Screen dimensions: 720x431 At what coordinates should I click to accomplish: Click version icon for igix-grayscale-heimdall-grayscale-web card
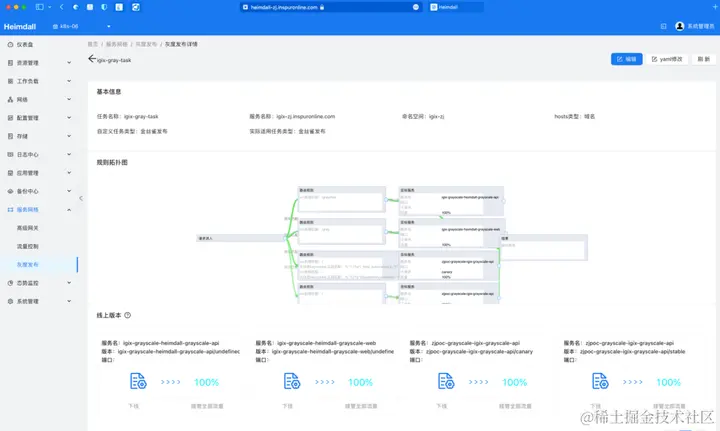click(x=292, y=381)
